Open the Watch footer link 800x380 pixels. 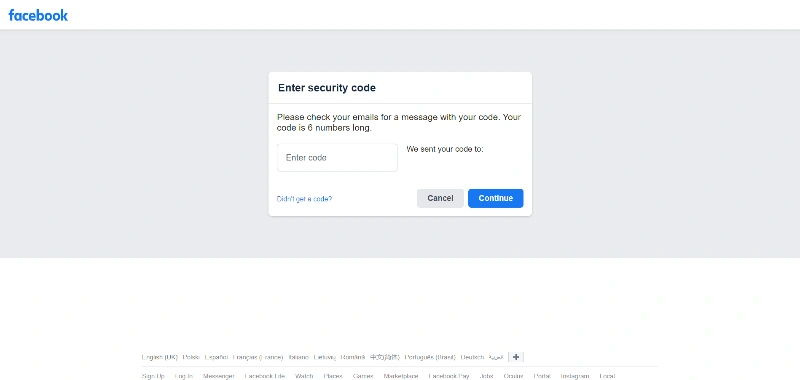[x=304, y=376]
